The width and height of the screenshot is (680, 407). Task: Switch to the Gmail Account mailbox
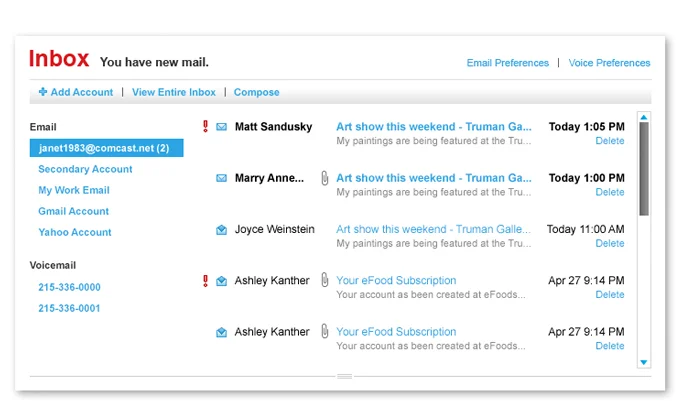73,211
